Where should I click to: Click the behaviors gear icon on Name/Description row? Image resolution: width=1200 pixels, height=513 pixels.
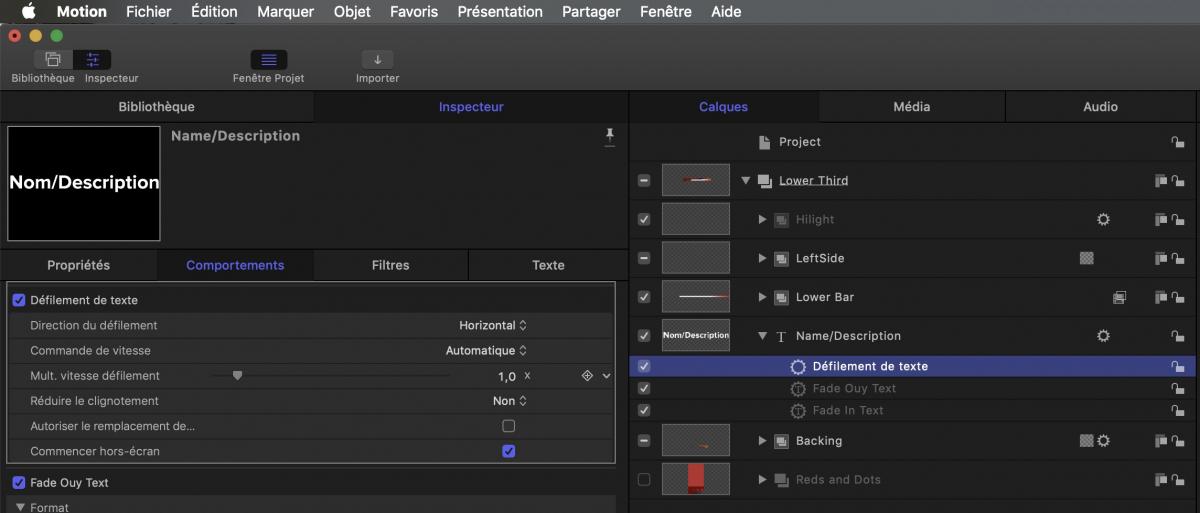(x=1103, y=336)
